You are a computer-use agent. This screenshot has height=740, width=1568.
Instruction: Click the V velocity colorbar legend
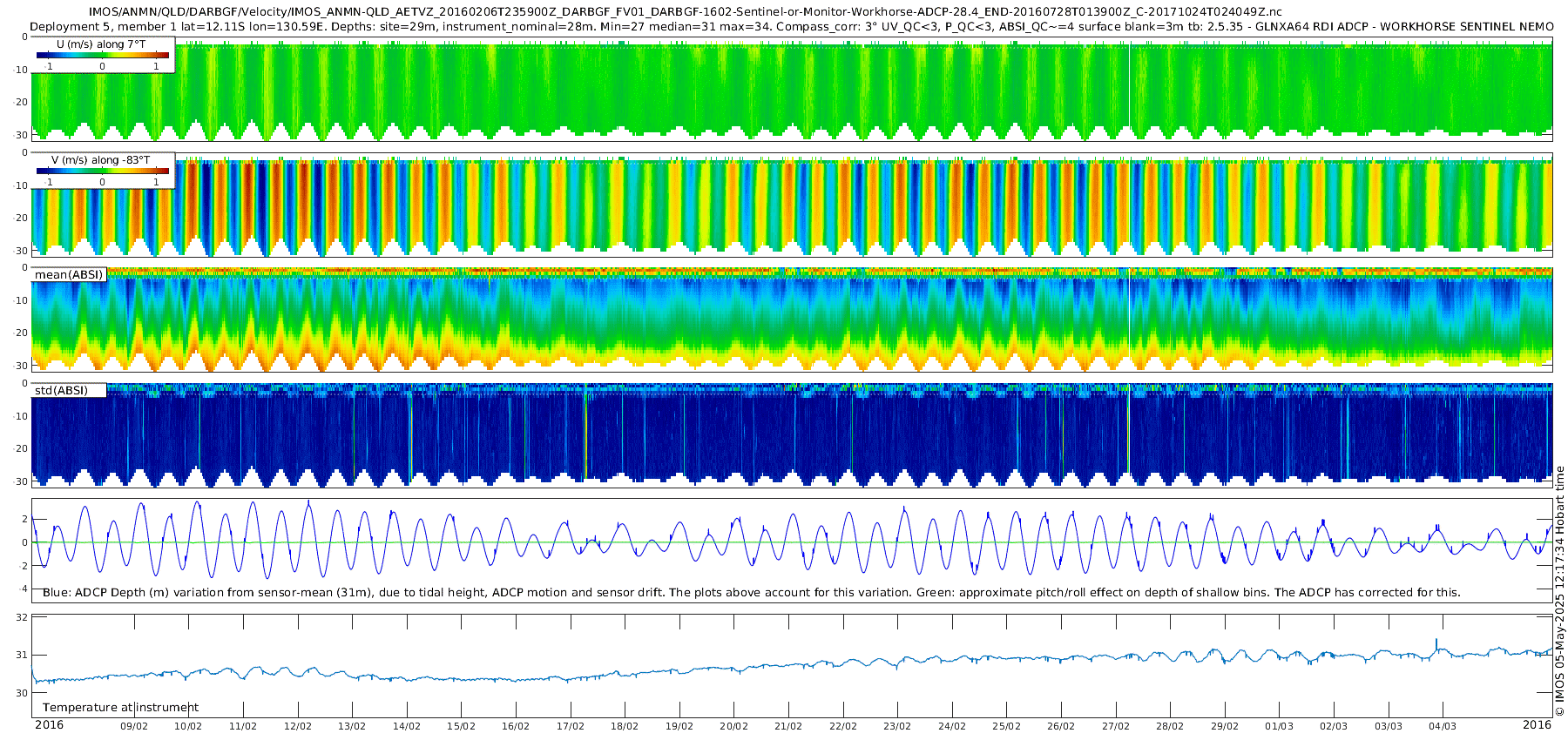[102, 172]
